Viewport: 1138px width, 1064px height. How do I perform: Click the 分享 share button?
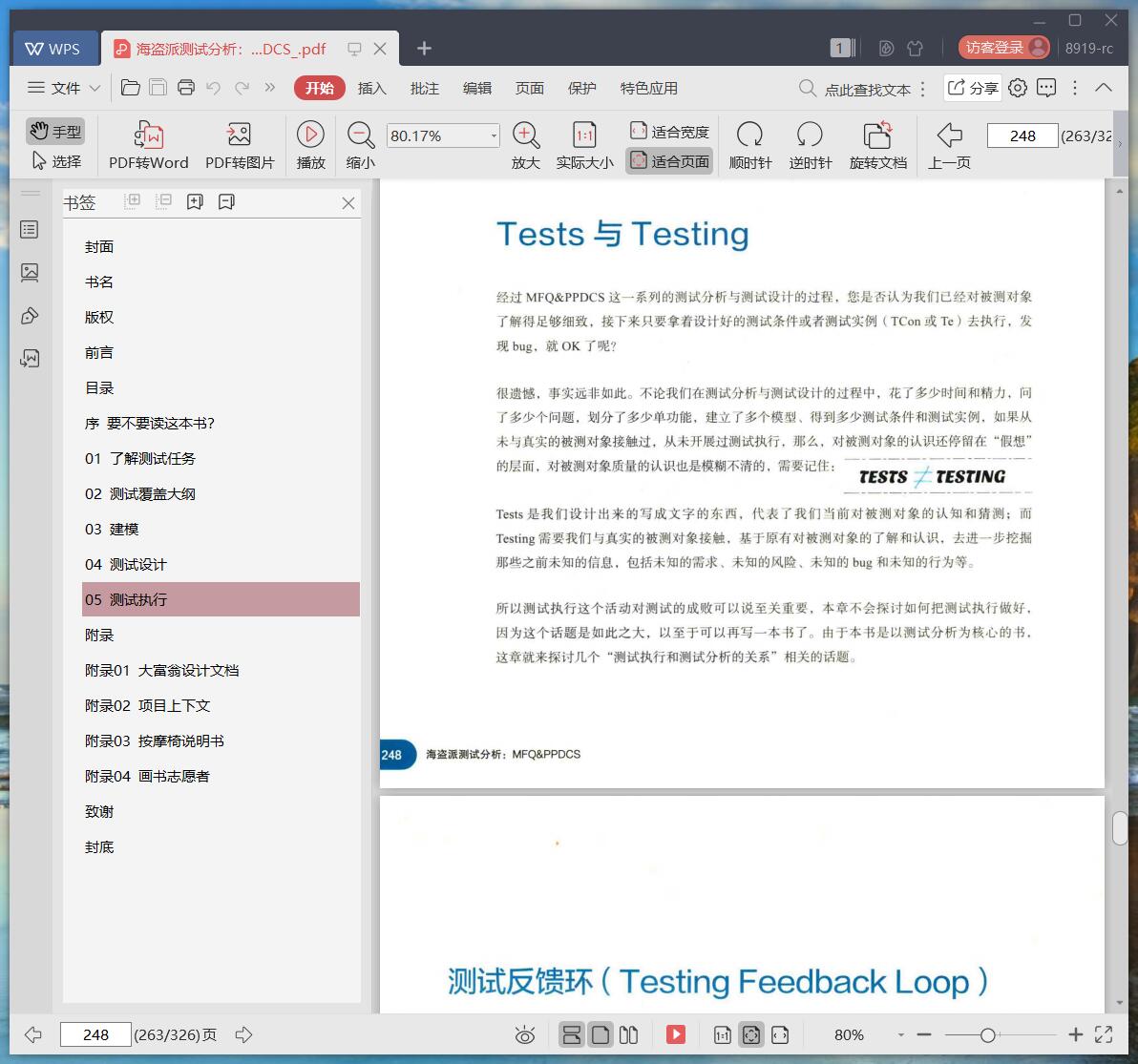[973, 88]
